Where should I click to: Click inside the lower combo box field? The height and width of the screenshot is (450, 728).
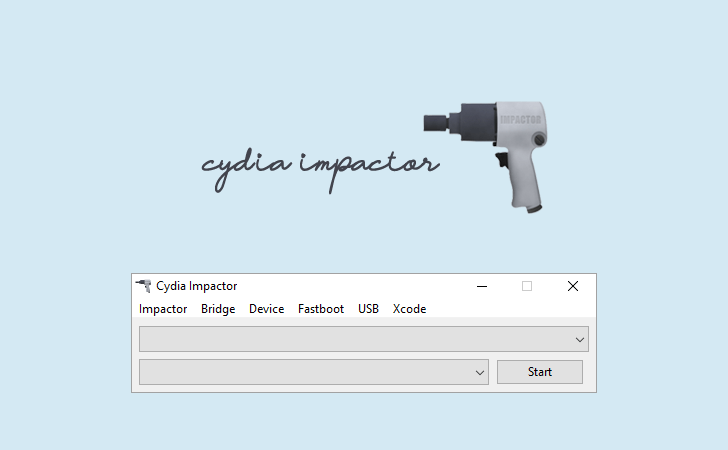pos(314,372)
